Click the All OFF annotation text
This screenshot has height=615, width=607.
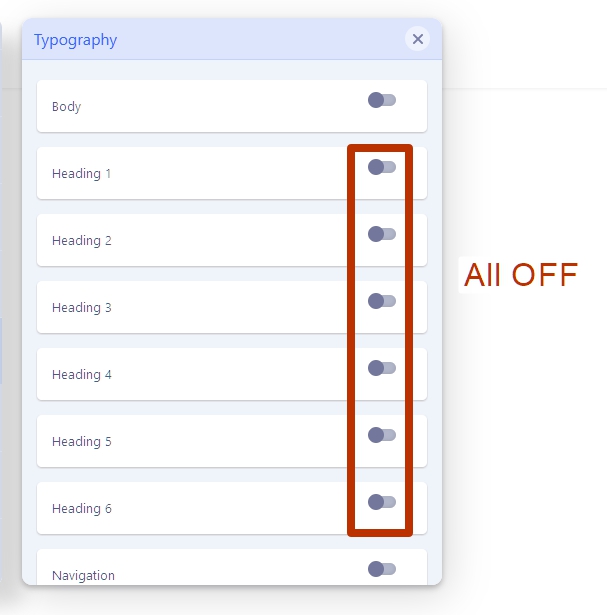521,275
